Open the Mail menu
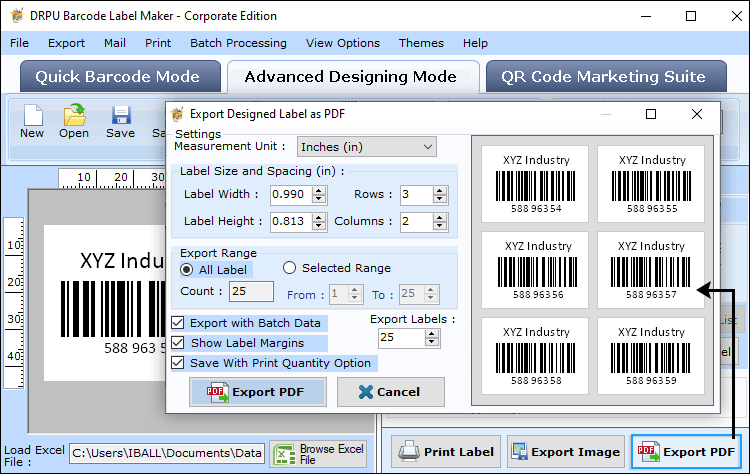The height and width of the screenshot is (474, 750). pos(115,43)
